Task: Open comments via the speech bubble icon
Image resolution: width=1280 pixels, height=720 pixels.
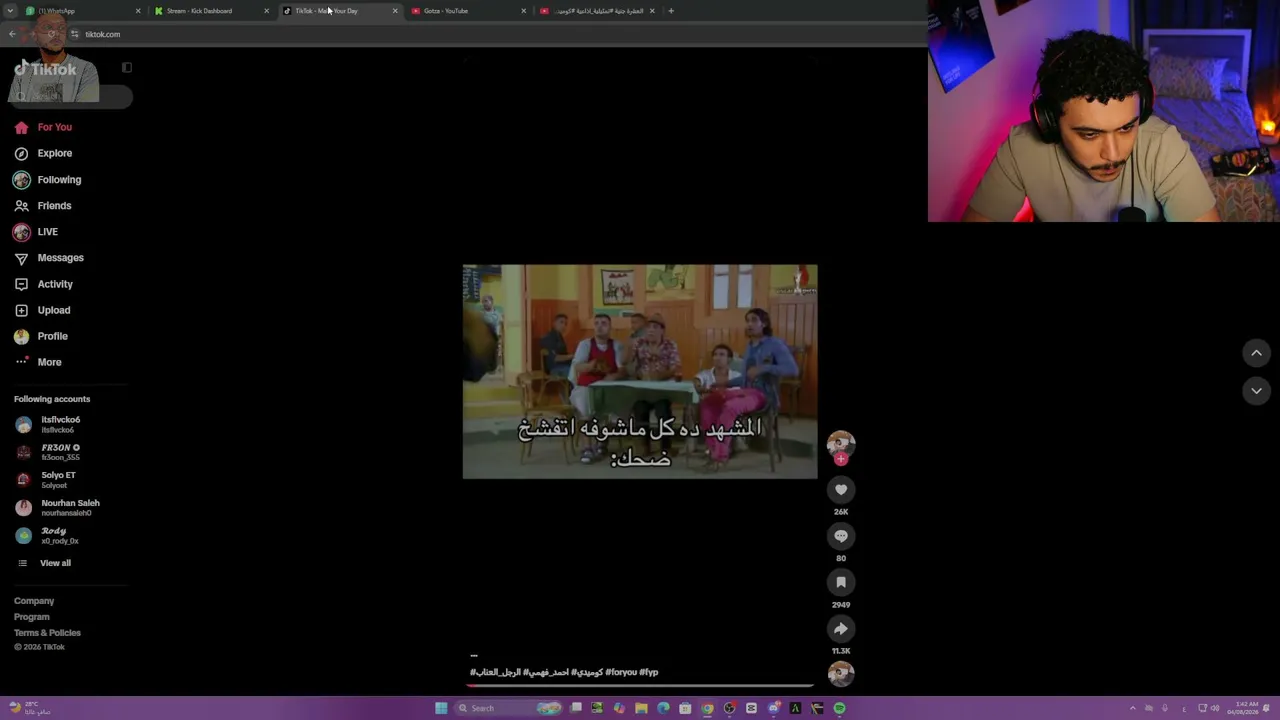Action: [x=841, y=536]
